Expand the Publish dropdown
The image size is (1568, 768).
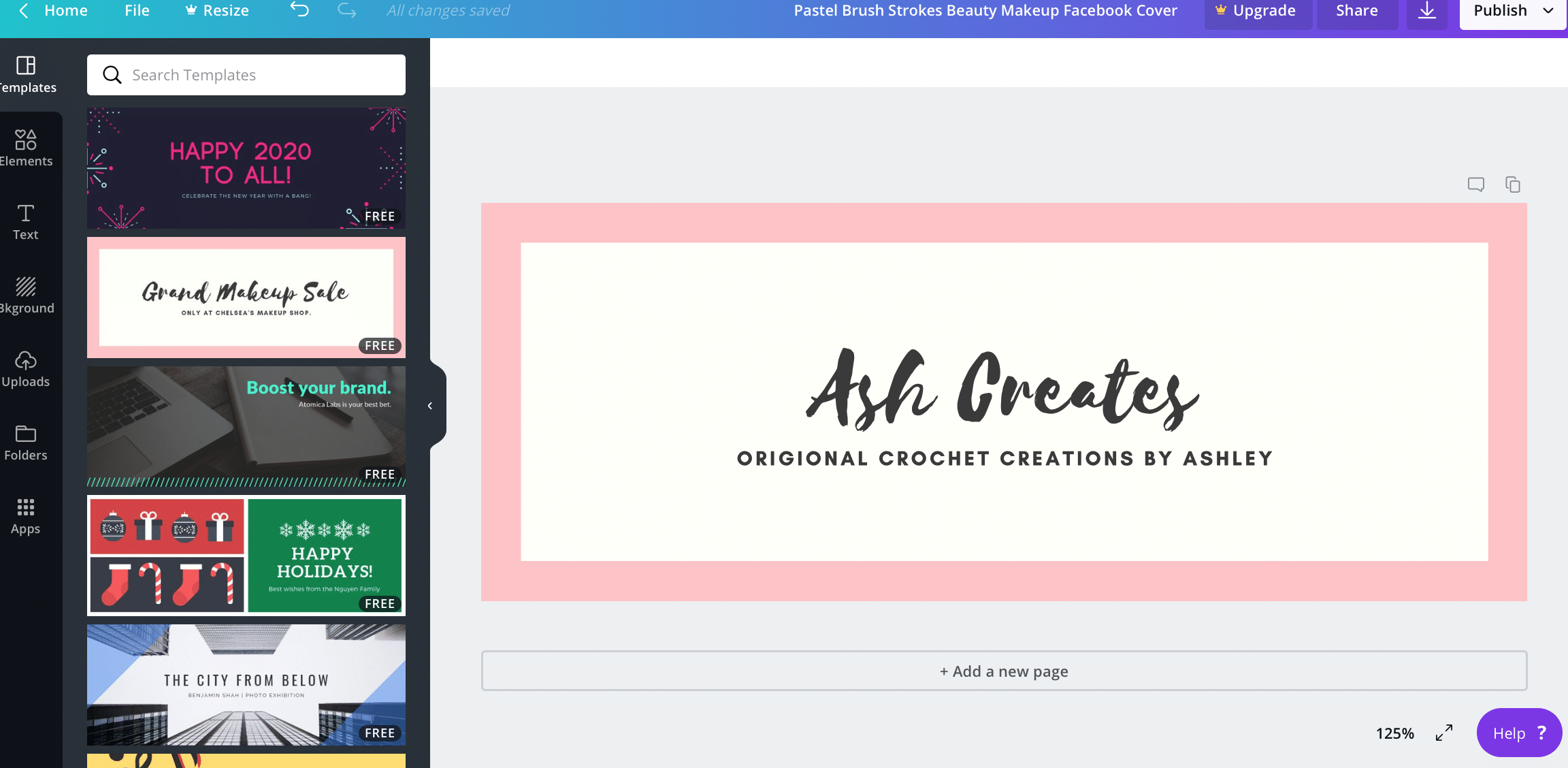click(x=1548, y=11)
